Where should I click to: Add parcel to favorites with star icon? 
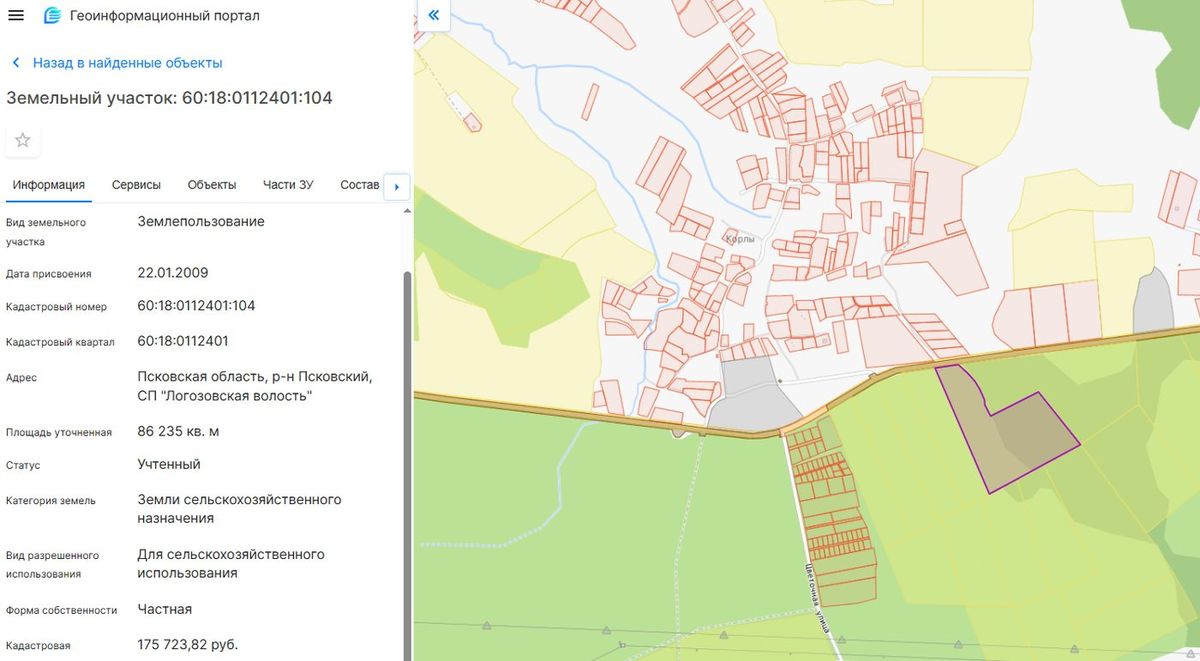coord(23,140)
